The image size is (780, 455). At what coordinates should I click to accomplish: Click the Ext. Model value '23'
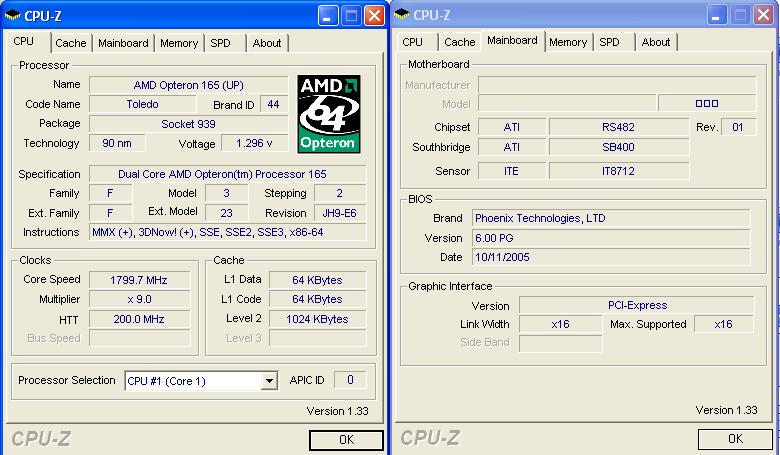point(226,213)
